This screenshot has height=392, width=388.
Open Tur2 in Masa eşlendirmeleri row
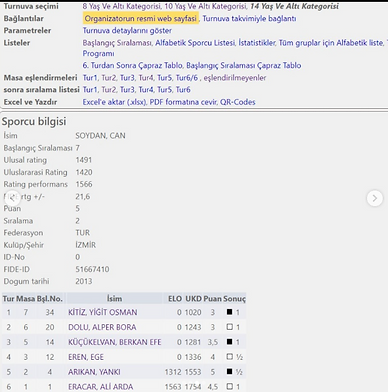109,78
